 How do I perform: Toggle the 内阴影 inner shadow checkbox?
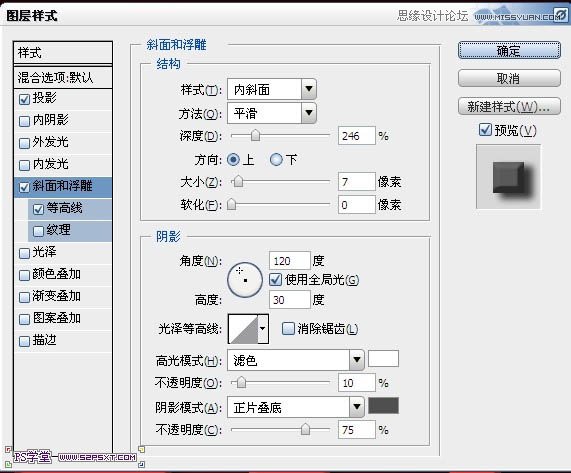(x=24, y=121)
